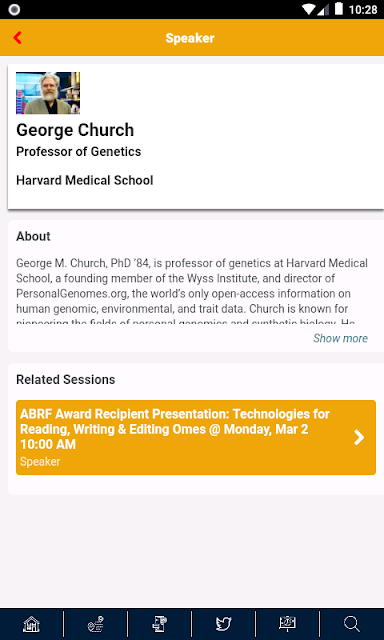Viewport: 384px width, 640px height.
Task: Open the Twitter bird icon
Action: coord(224,624)
